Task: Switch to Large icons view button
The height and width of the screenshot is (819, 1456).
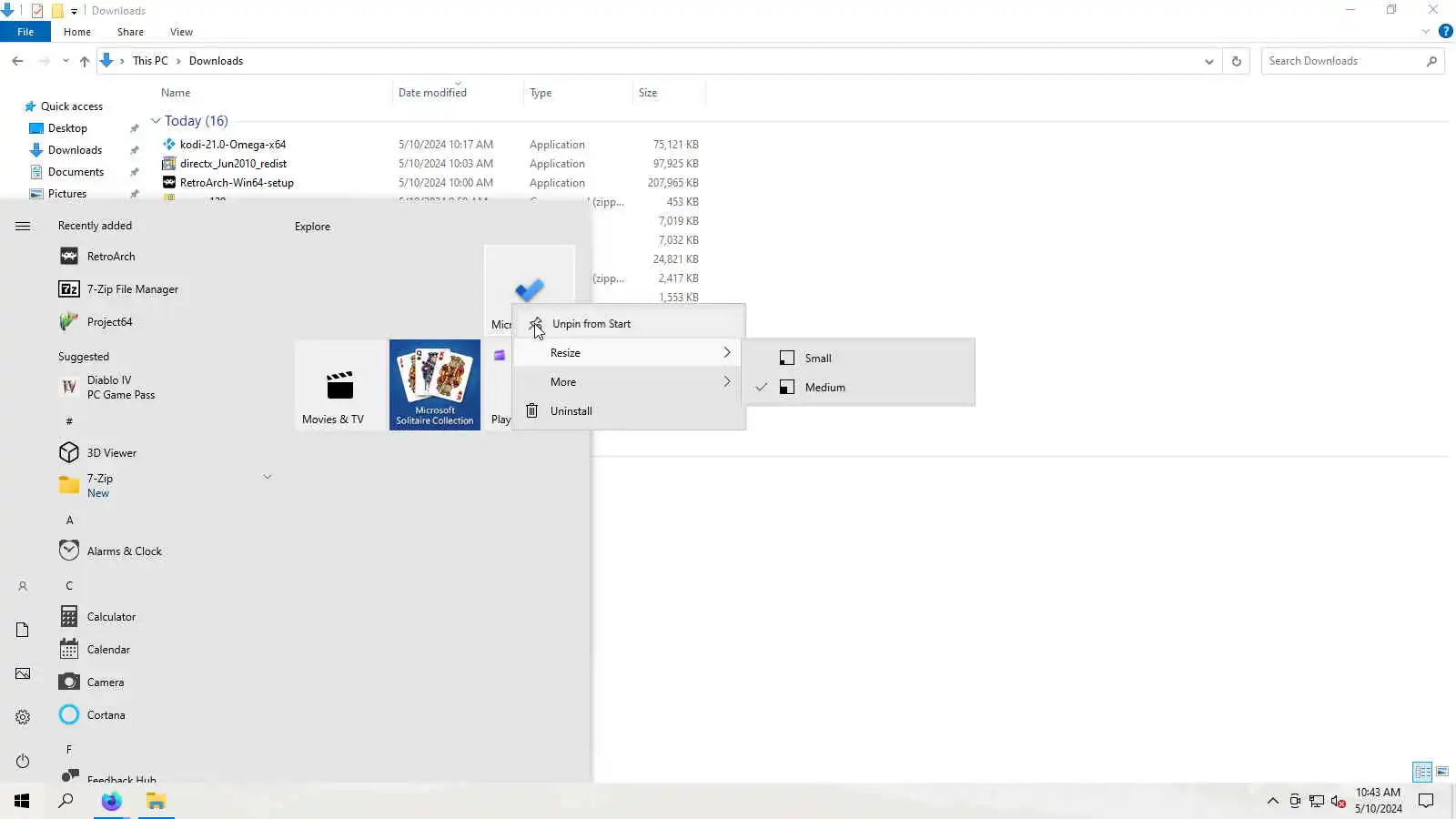Action: 1442,772
